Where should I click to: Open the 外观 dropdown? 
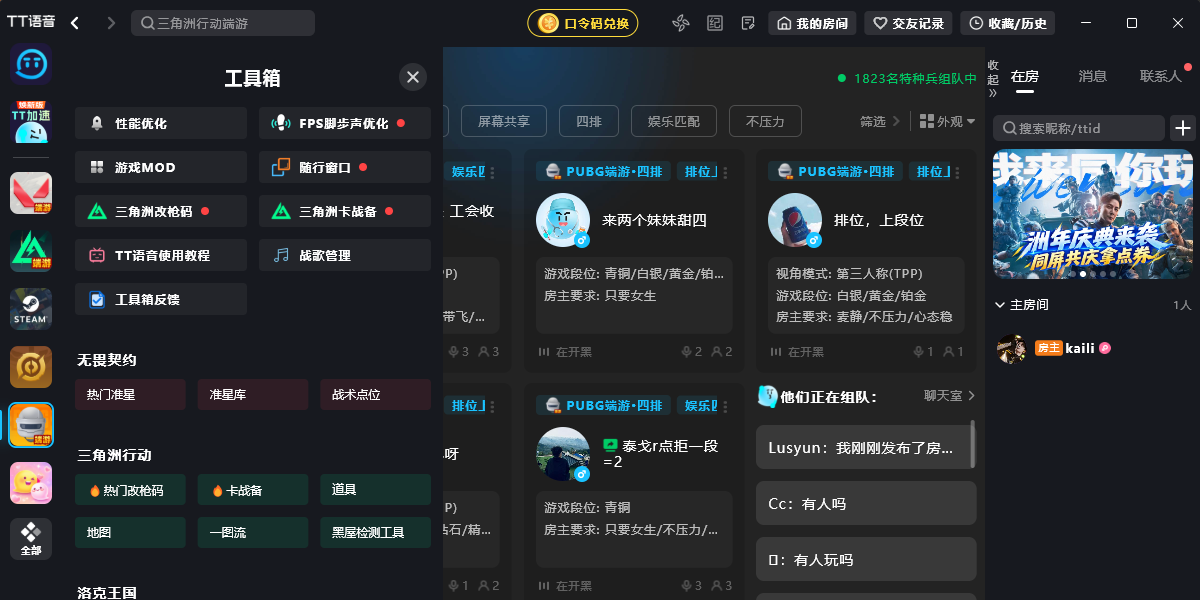[x=947, y=121]
